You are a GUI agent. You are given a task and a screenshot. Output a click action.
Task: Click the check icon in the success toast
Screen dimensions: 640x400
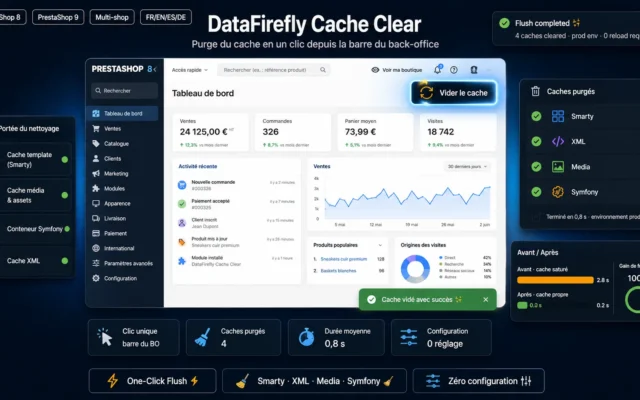coord(371,300)
